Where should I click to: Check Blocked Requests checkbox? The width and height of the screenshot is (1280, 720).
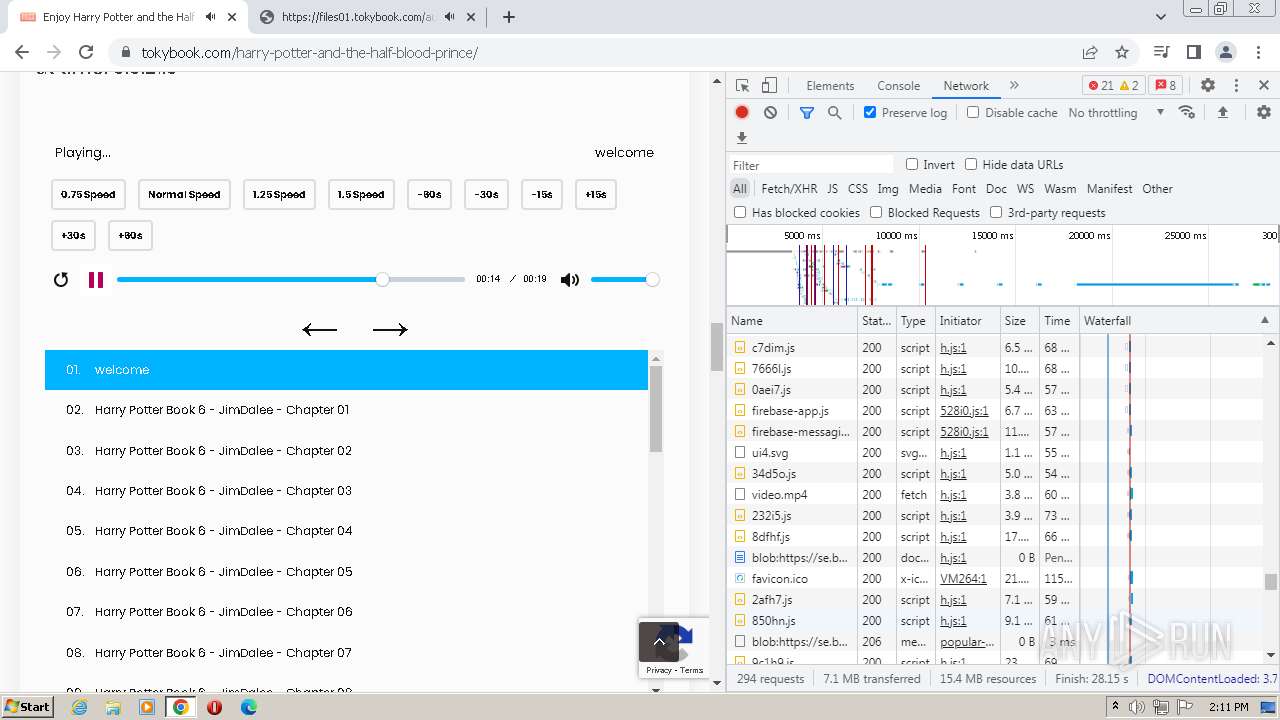coord(876,212)
